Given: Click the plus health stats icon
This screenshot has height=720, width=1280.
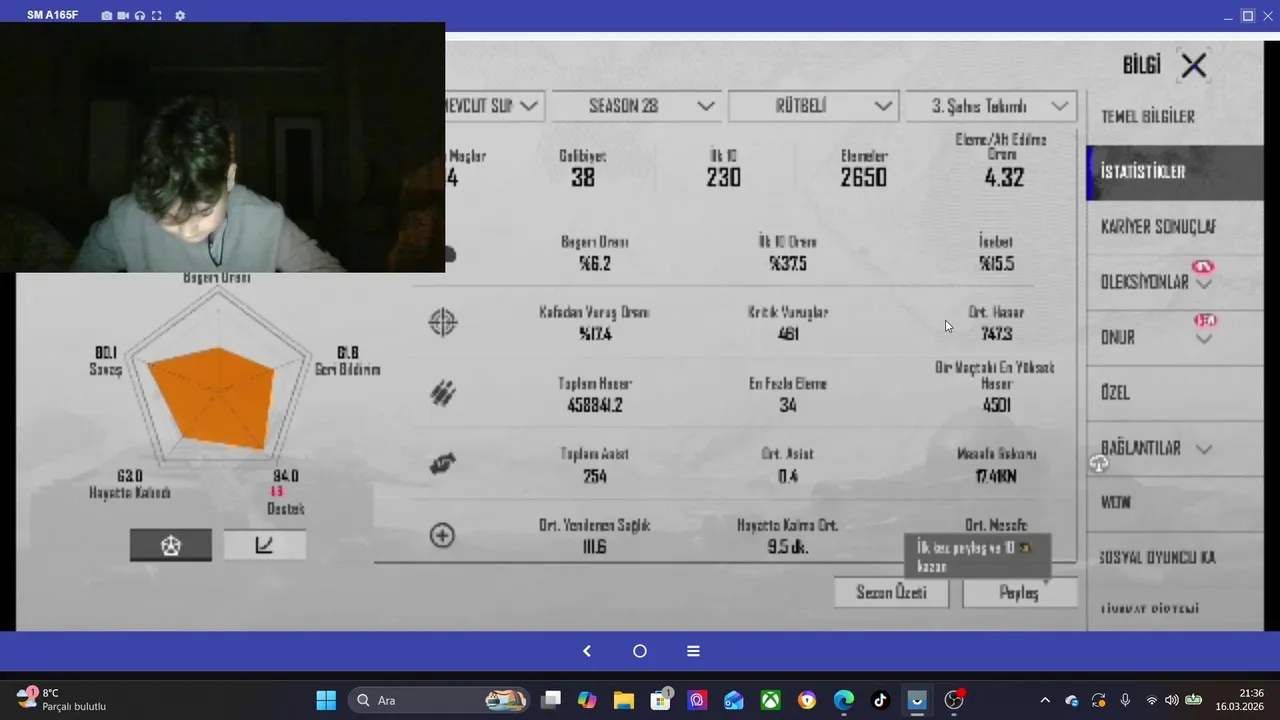Looking at the screenshot, I should 442,536.
